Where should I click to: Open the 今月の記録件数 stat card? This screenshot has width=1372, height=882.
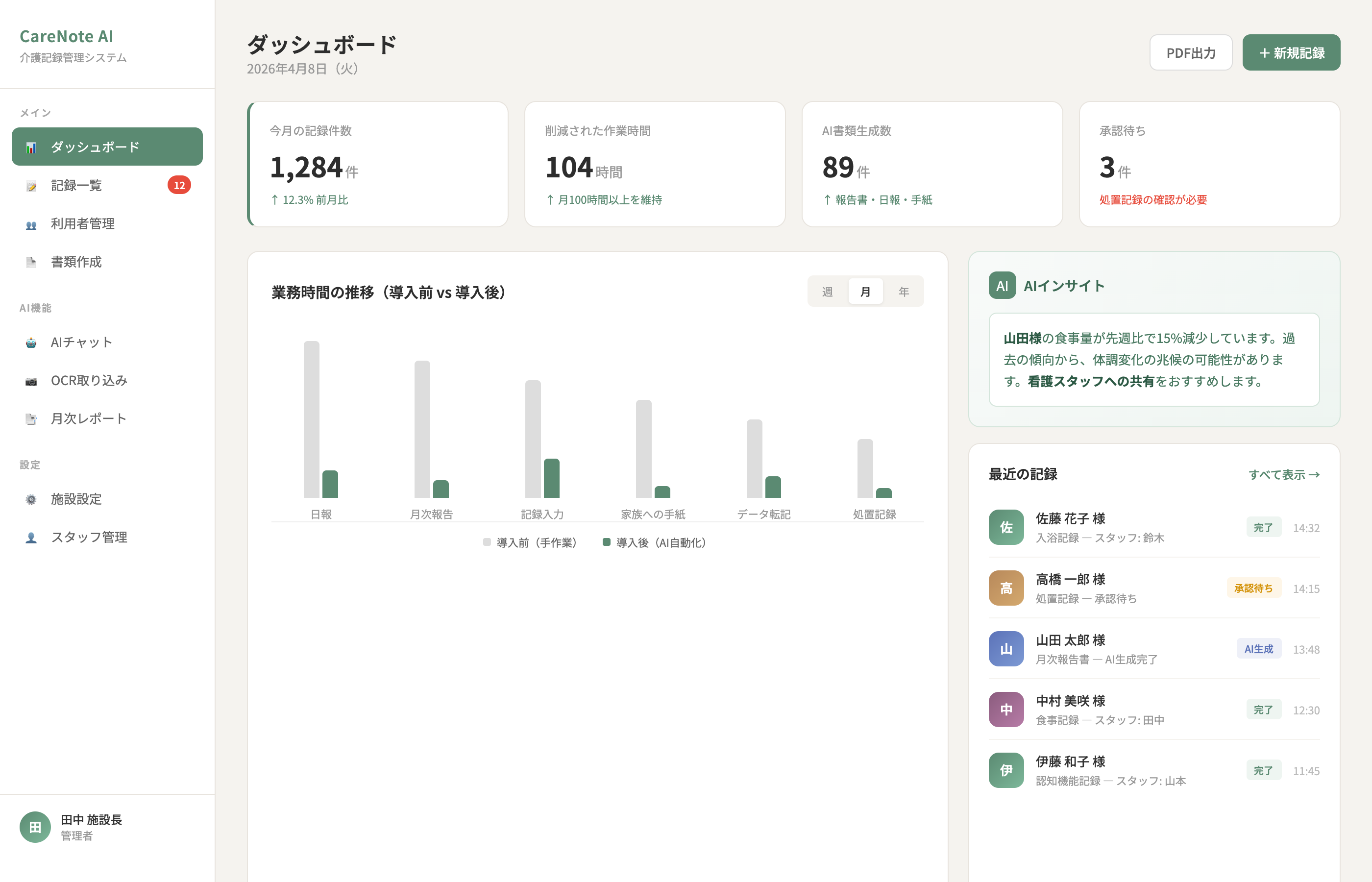378,164
